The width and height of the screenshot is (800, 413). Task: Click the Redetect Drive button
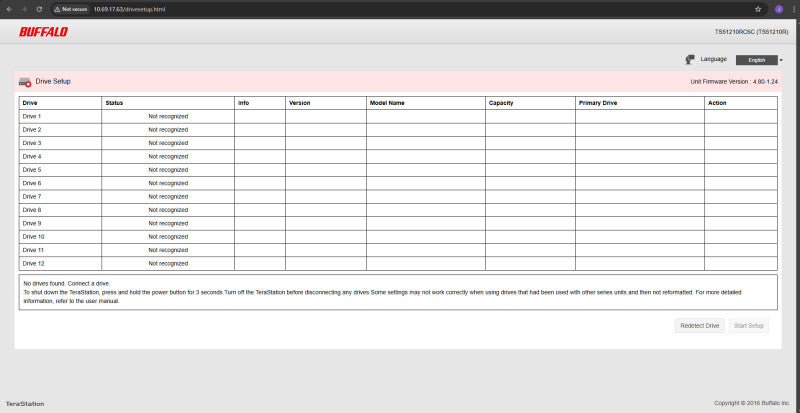[699, 326]
